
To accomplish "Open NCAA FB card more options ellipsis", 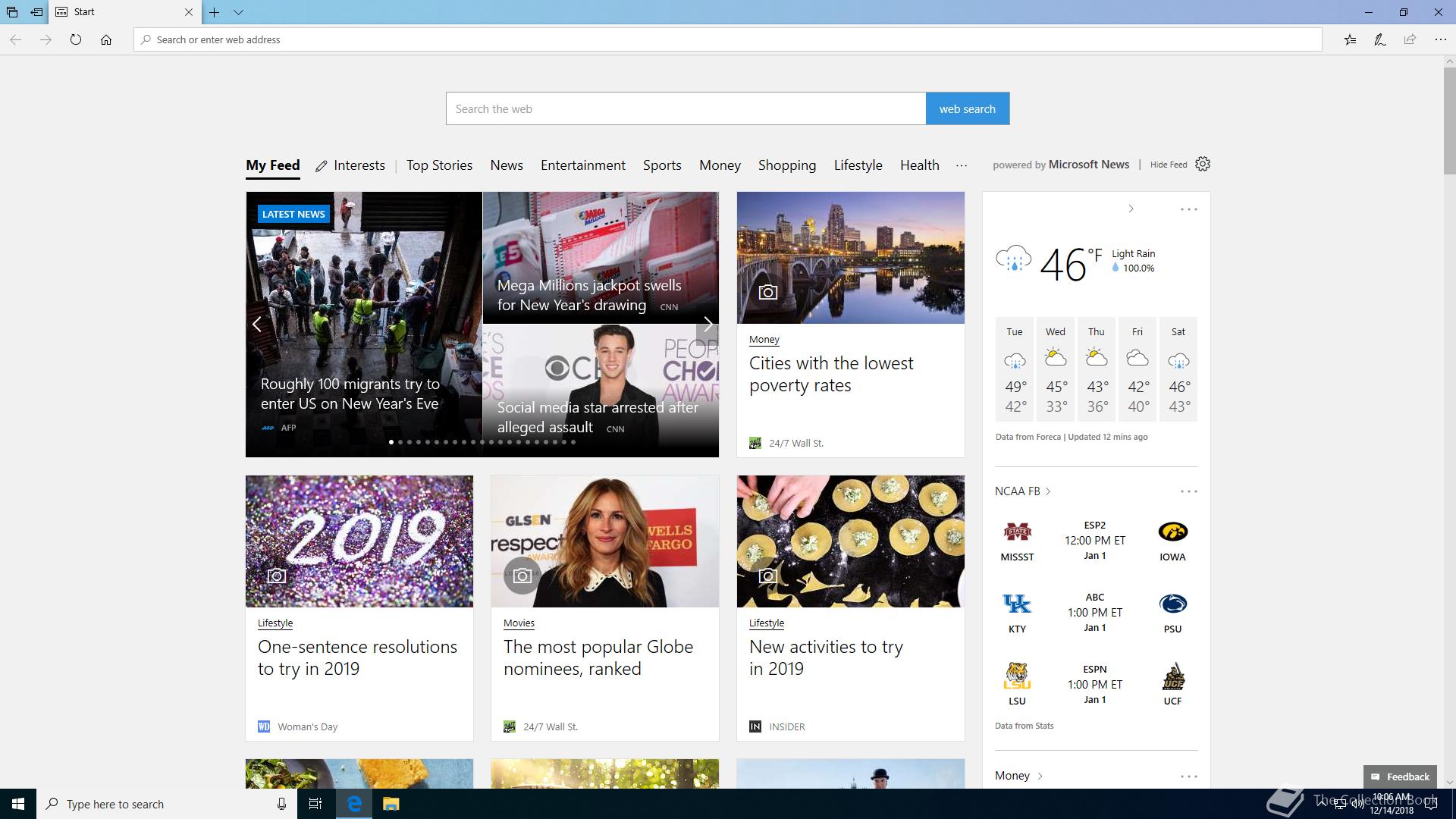I will [1188, 491].
